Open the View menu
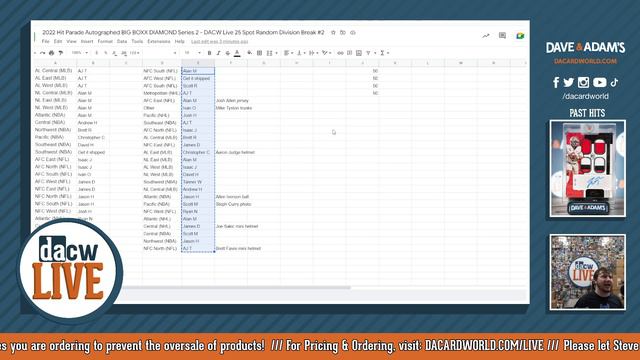Viewport: 640px width, 360px height. (x=71, y=42)
